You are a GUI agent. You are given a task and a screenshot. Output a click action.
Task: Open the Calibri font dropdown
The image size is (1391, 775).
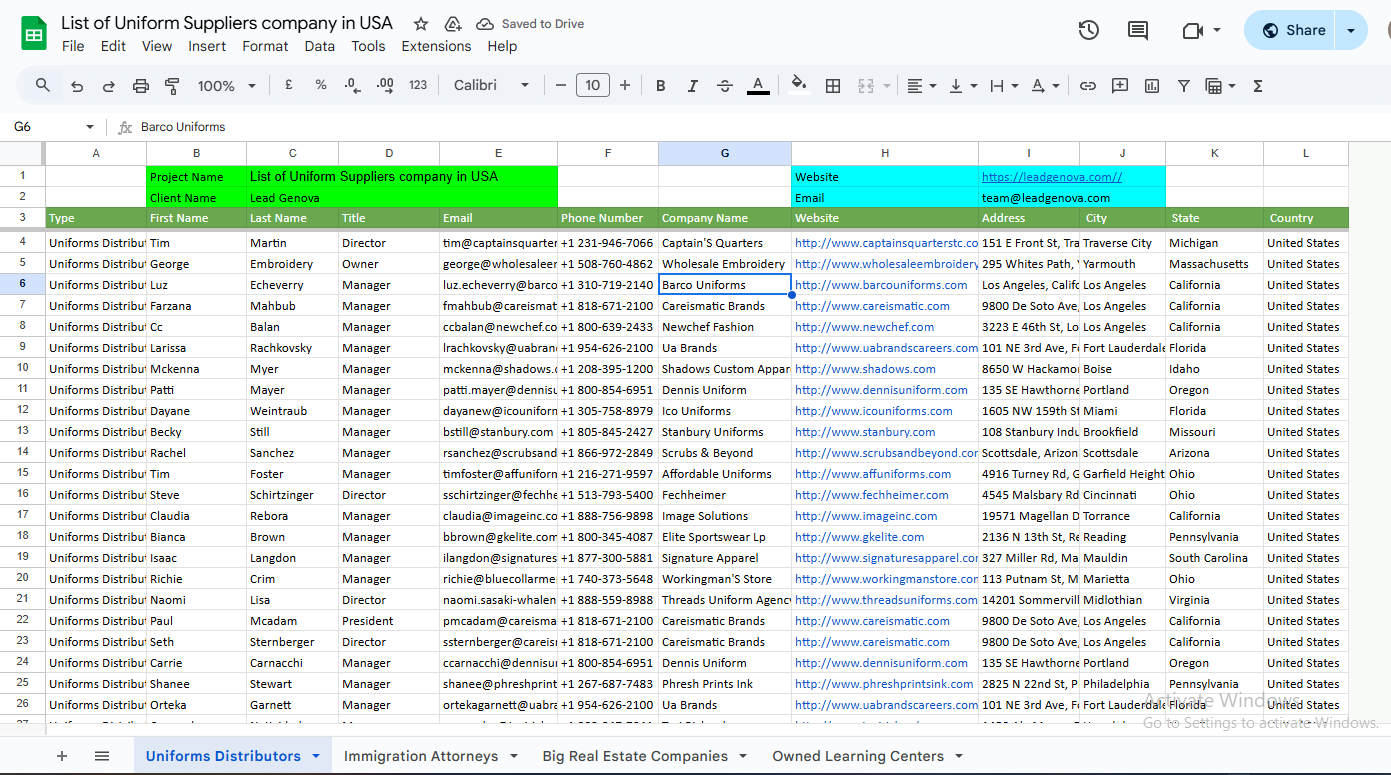[x=491, y=86]
